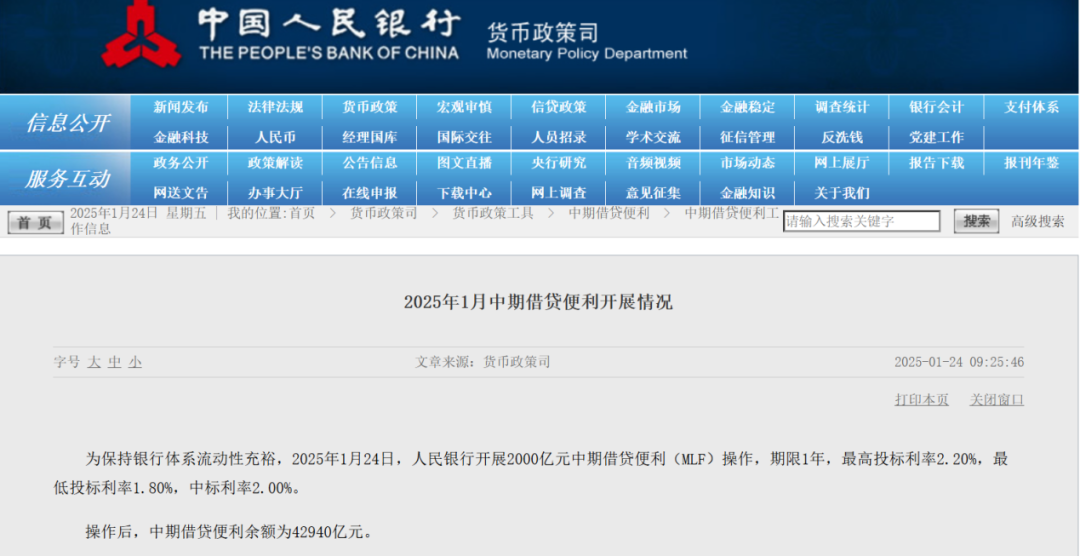Navigate to 反洗钱 page

(x=841, y=137)
